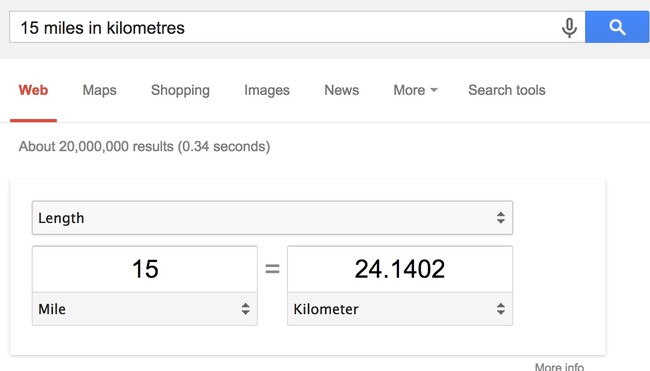Click the More info link
The height and width of the screenshot is (371, 650).
point(559,366)
